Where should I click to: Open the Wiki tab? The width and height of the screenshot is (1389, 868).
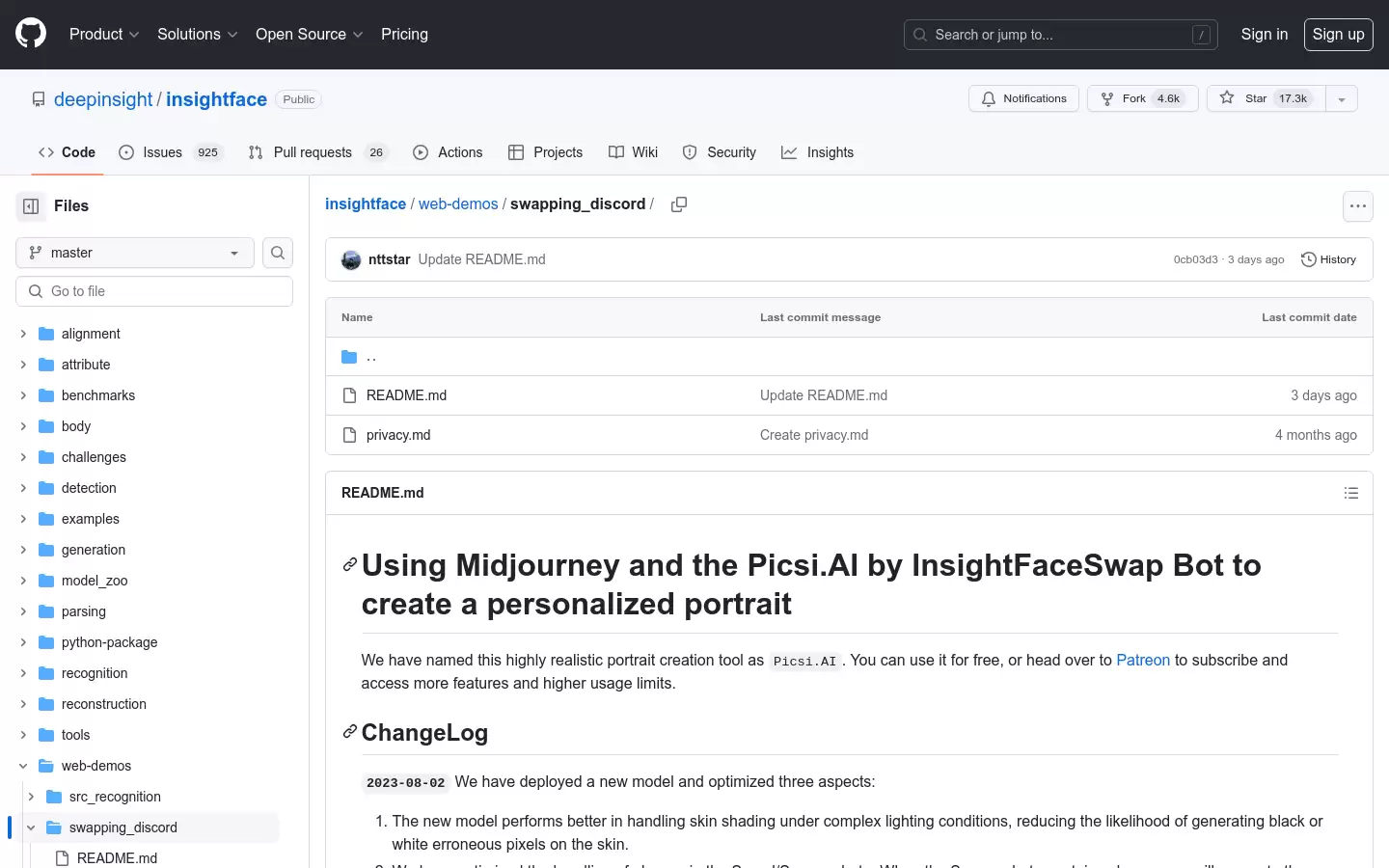click(x=634, y=152)
